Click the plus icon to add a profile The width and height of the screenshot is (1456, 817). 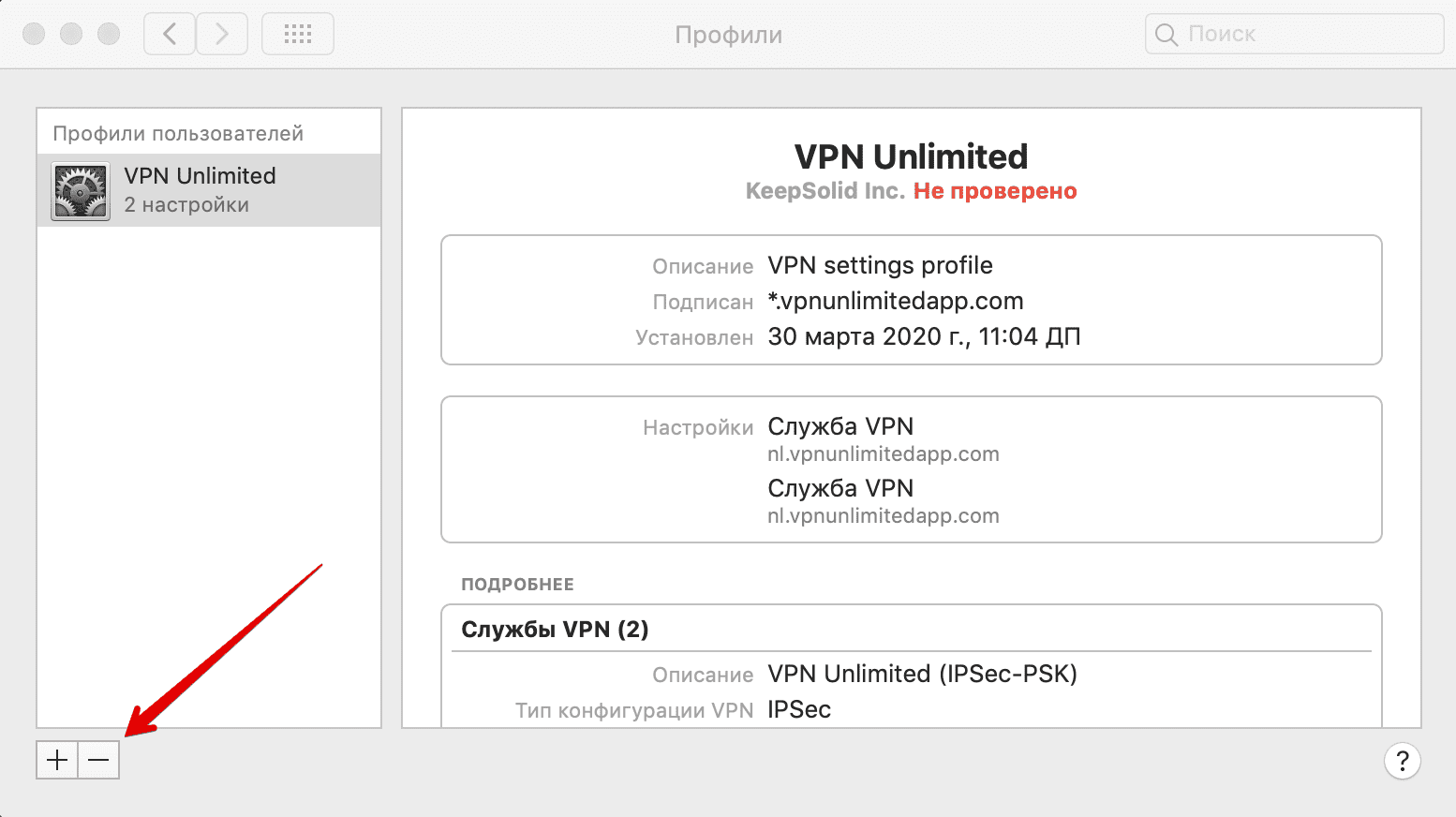click(x=56, y=760)
